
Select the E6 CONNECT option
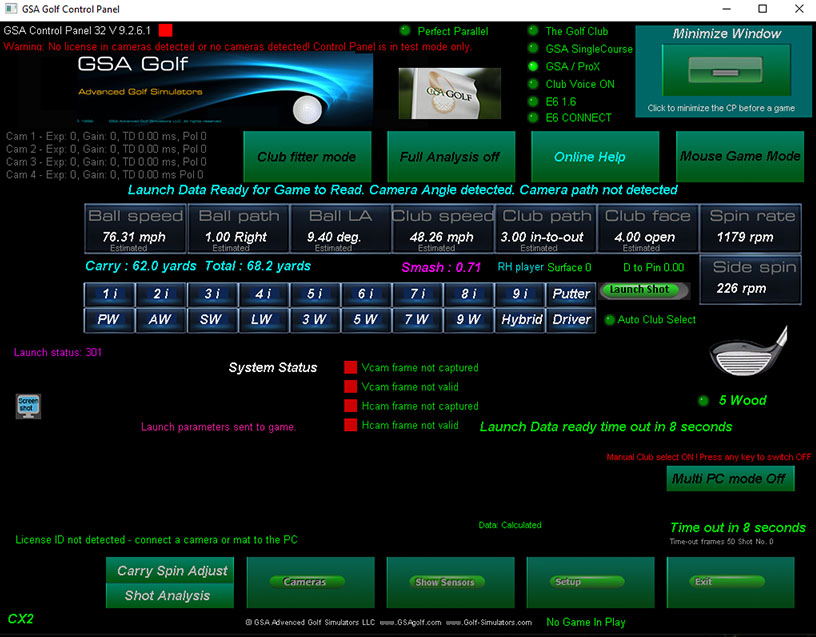[x=533, y=118]
